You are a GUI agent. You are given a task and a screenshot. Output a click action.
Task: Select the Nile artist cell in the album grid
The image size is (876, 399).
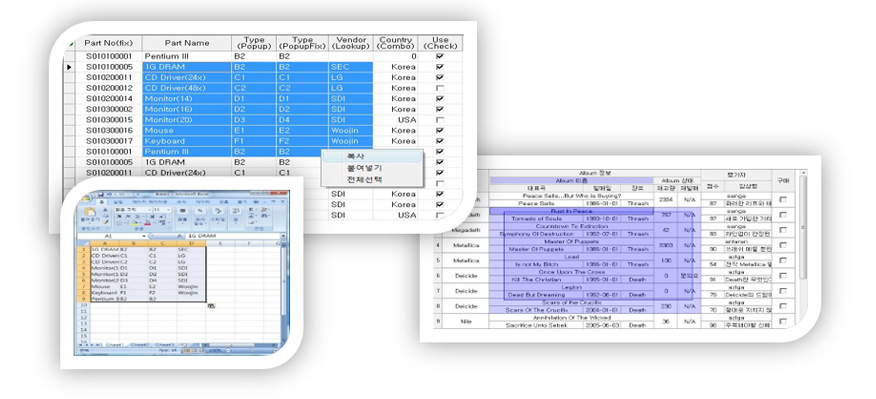(466, 321)
